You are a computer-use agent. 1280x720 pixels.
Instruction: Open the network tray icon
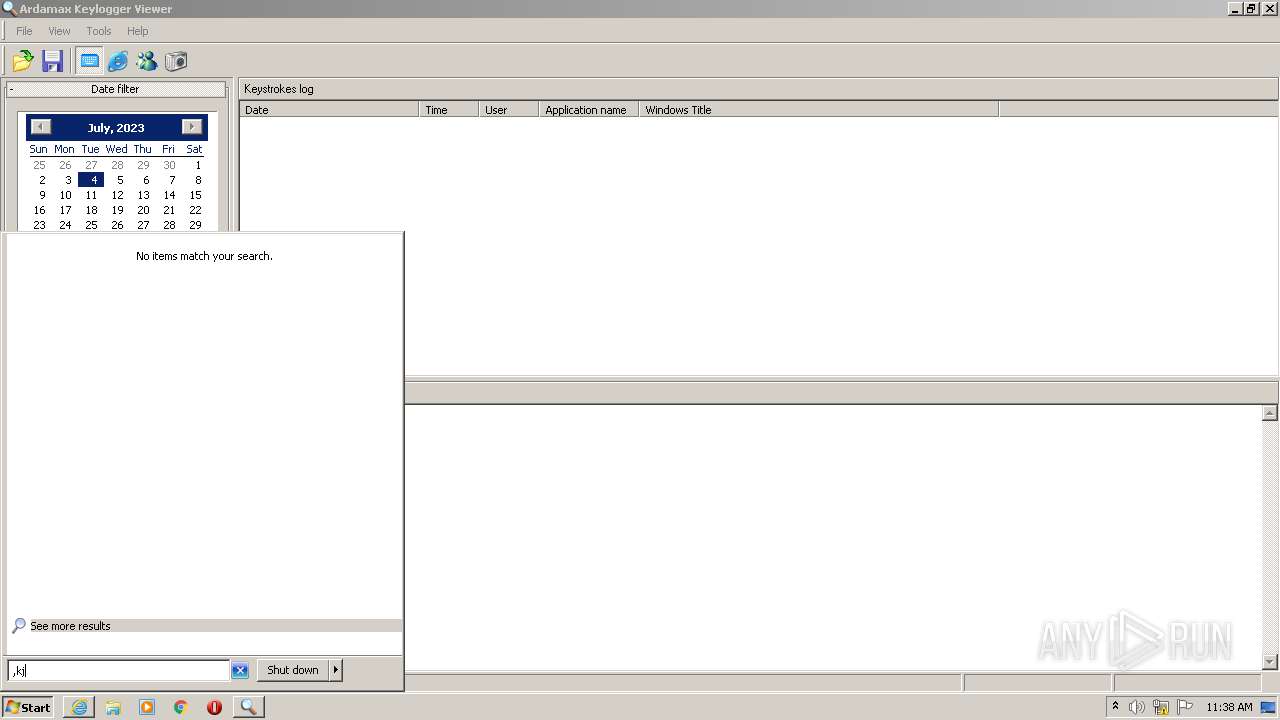pos(1161,707)
